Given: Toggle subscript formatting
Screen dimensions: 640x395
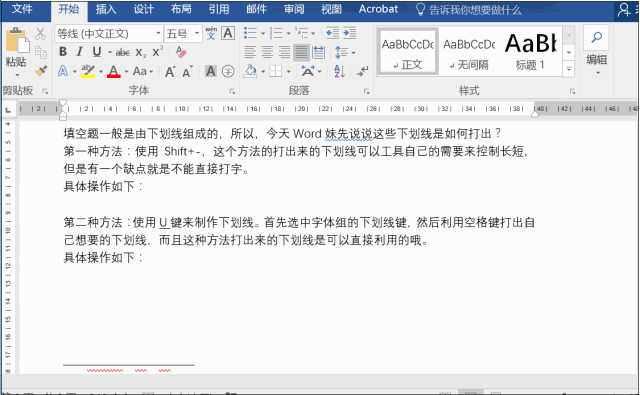Looking at the screenshot, I should pos(141,53).
